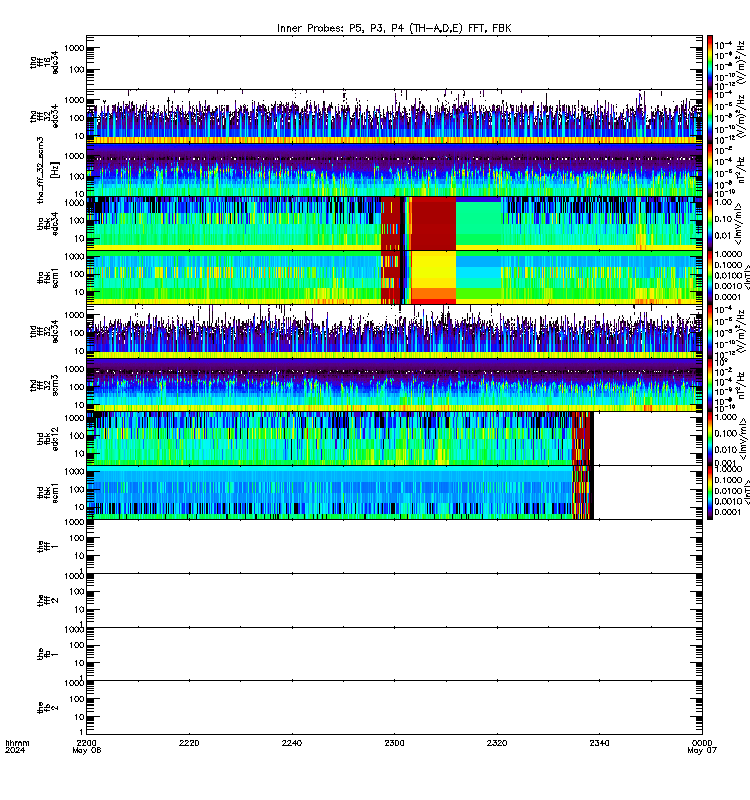The image size is (750, 800).
Task: Click the plot title "Inner Probes: P5, P3, P4 (TH-A,D,E) FFT, FBK"
Action: click(x=394, y=29)
